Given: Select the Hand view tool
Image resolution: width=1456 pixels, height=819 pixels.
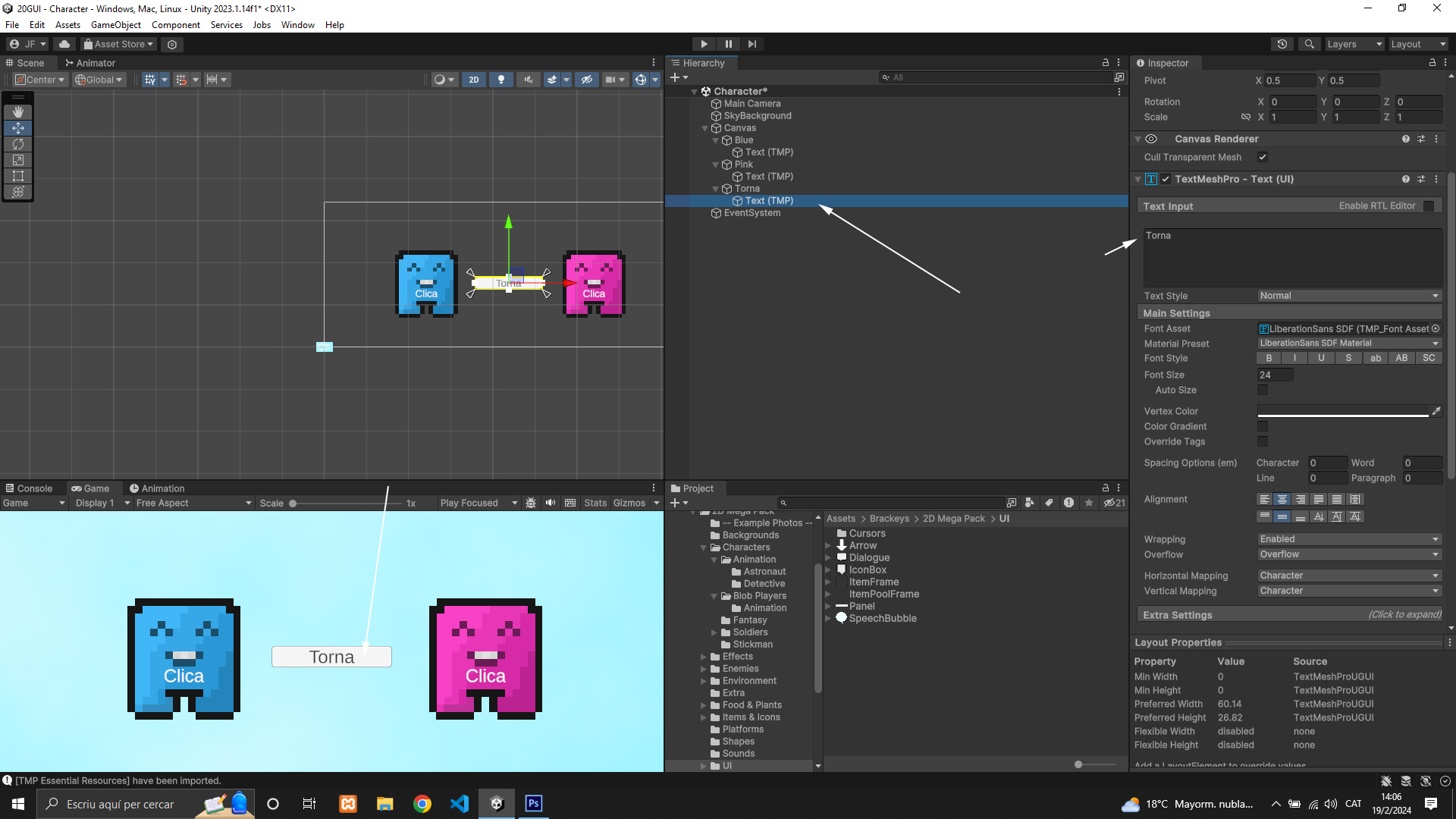Looking at the screenshot, I should (18, 112).
